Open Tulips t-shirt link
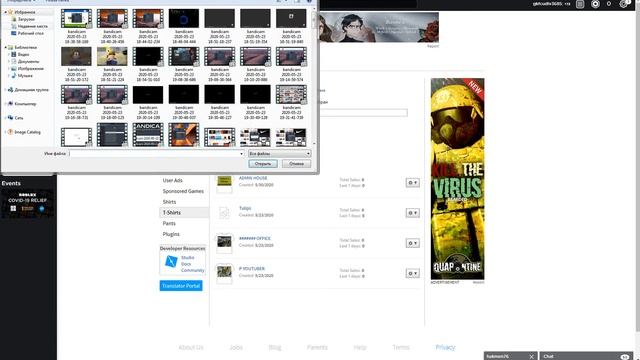Viewport: 640px width, 360px height. point(245,209)
